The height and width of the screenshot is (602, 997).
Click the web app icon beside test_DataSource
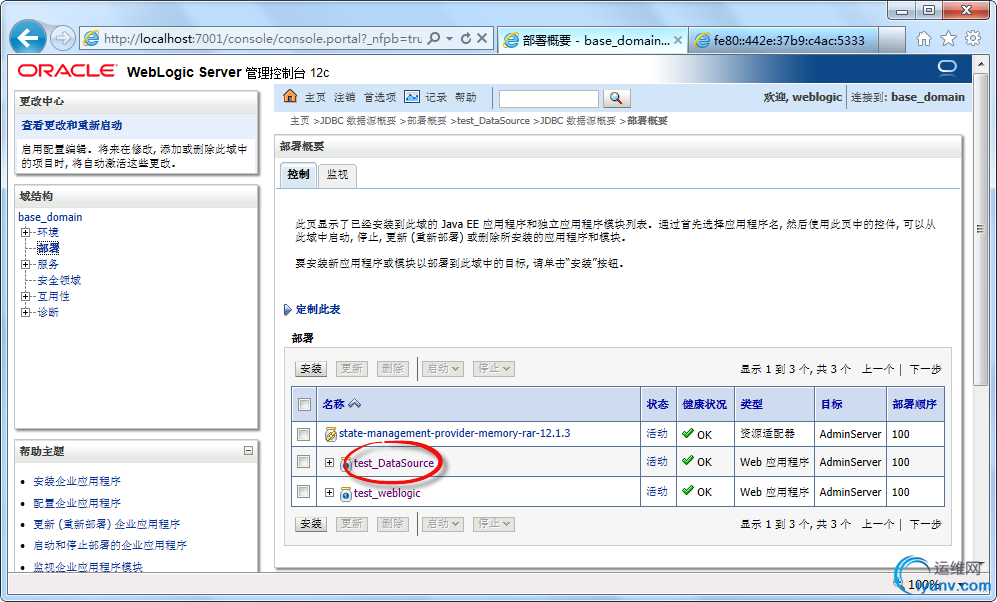pos(346,464)
